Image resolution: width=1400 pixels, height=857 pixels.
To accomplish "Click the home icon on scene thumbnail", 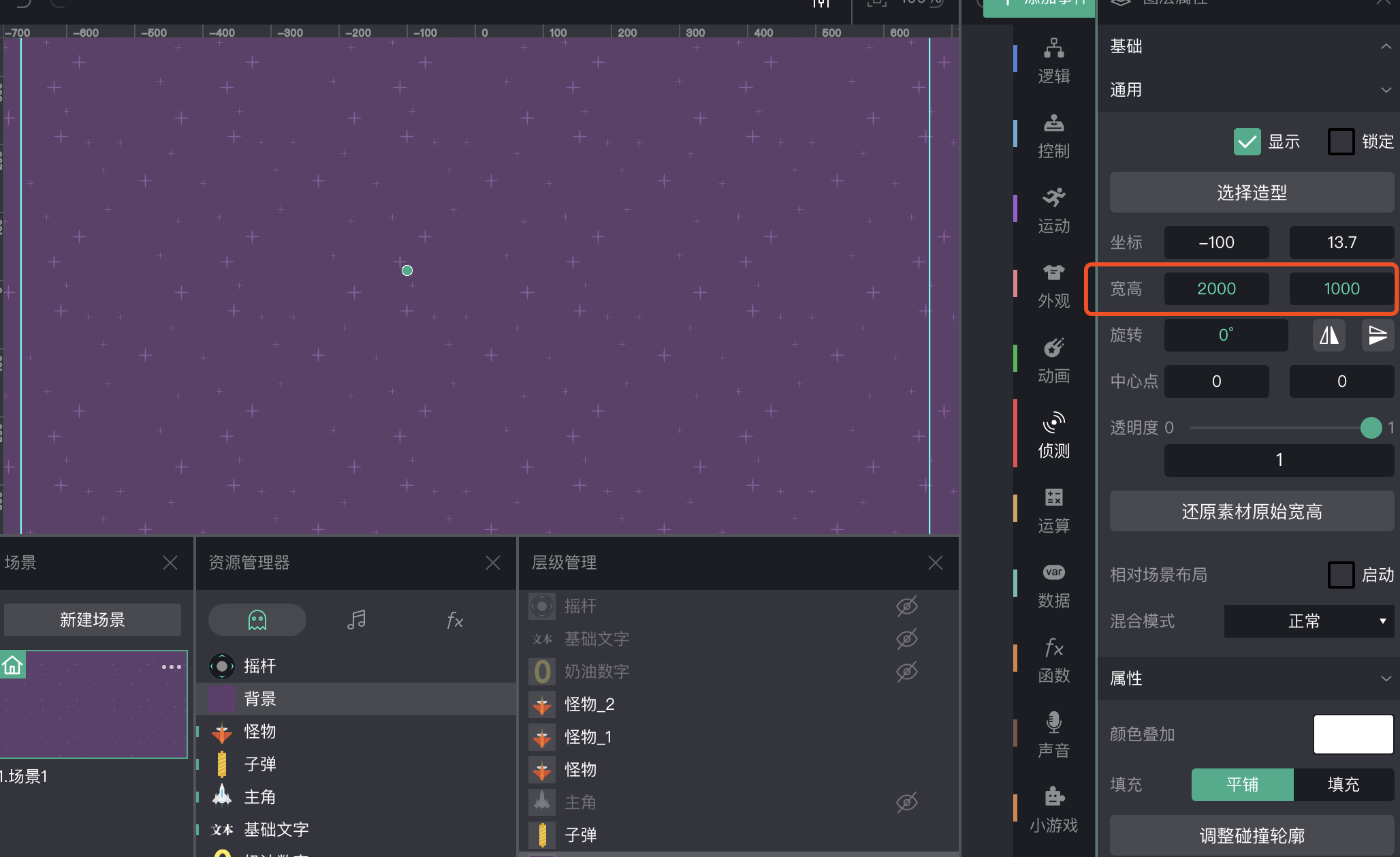I will 12,665.
